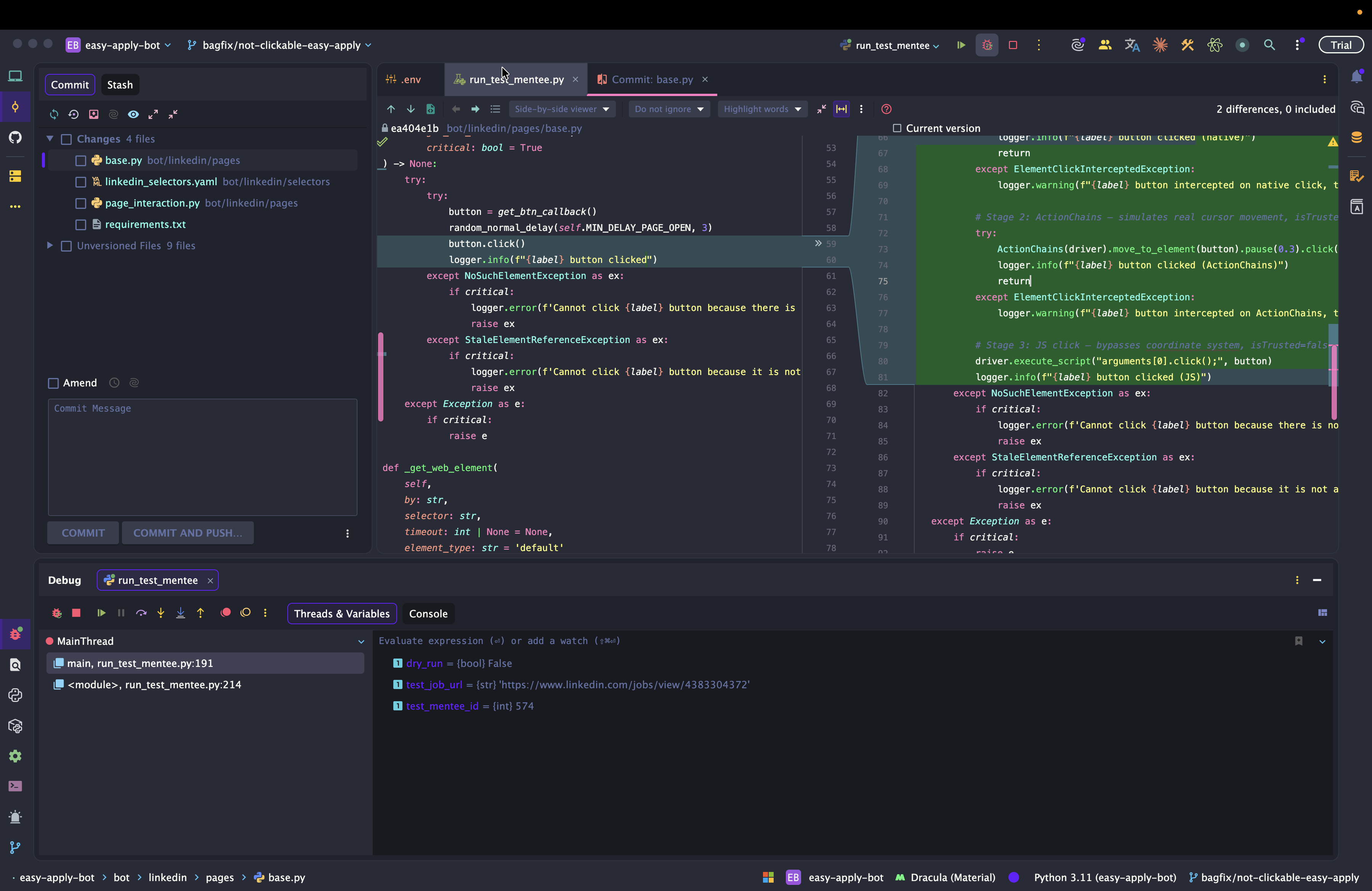Click the Search Everywhere magnifier icon
Image resolution: width=1372 pixels, height=891 pixels.
click(x=1269, y=45)
